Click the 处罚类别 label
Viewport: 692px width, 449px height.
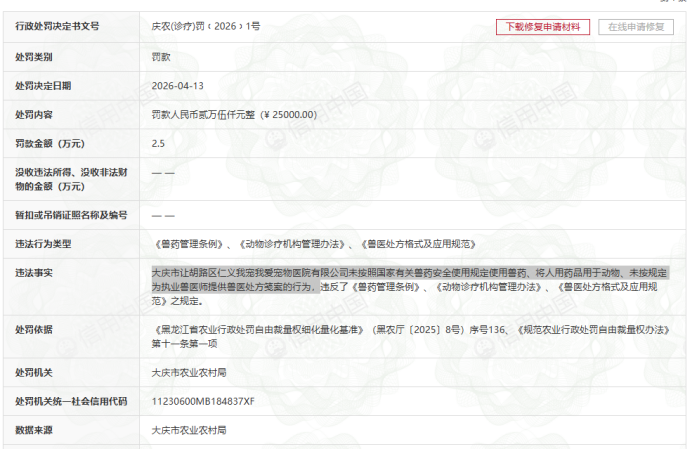(x=34, y=57)
